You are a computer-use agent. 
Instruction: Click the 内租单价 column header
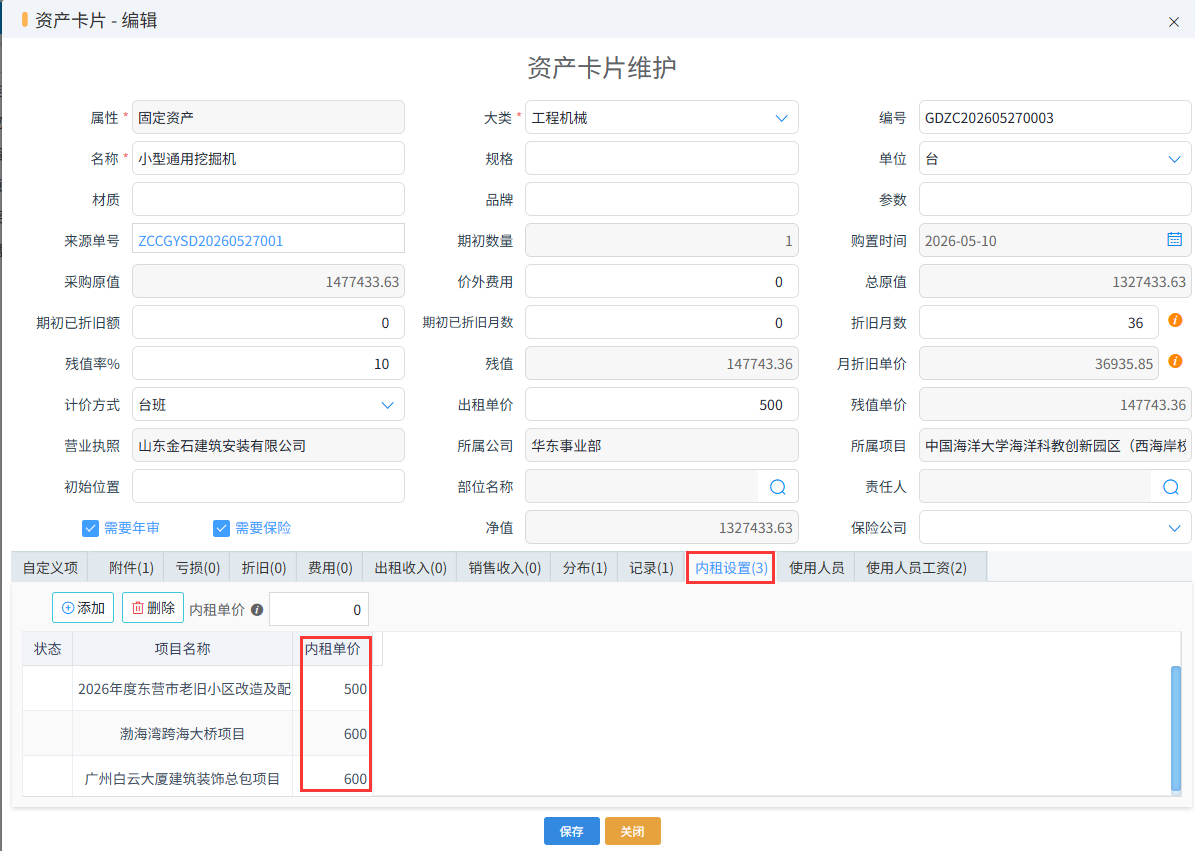pyautogui.click(x=333, y=649)
